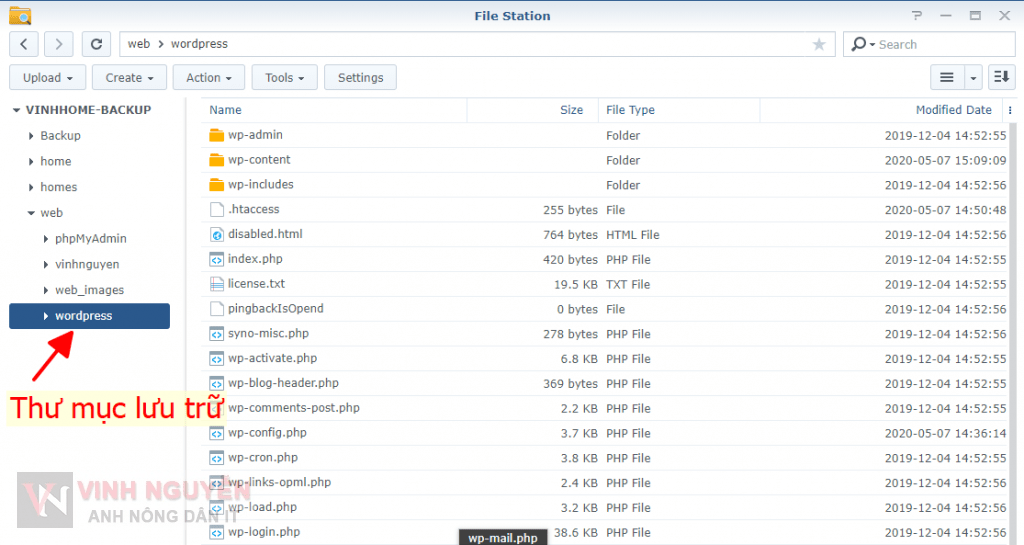The height and width of the screenshot is (545, 1024).
Task: Open the Action dropdown menu
Action: [x=209, y=78]
